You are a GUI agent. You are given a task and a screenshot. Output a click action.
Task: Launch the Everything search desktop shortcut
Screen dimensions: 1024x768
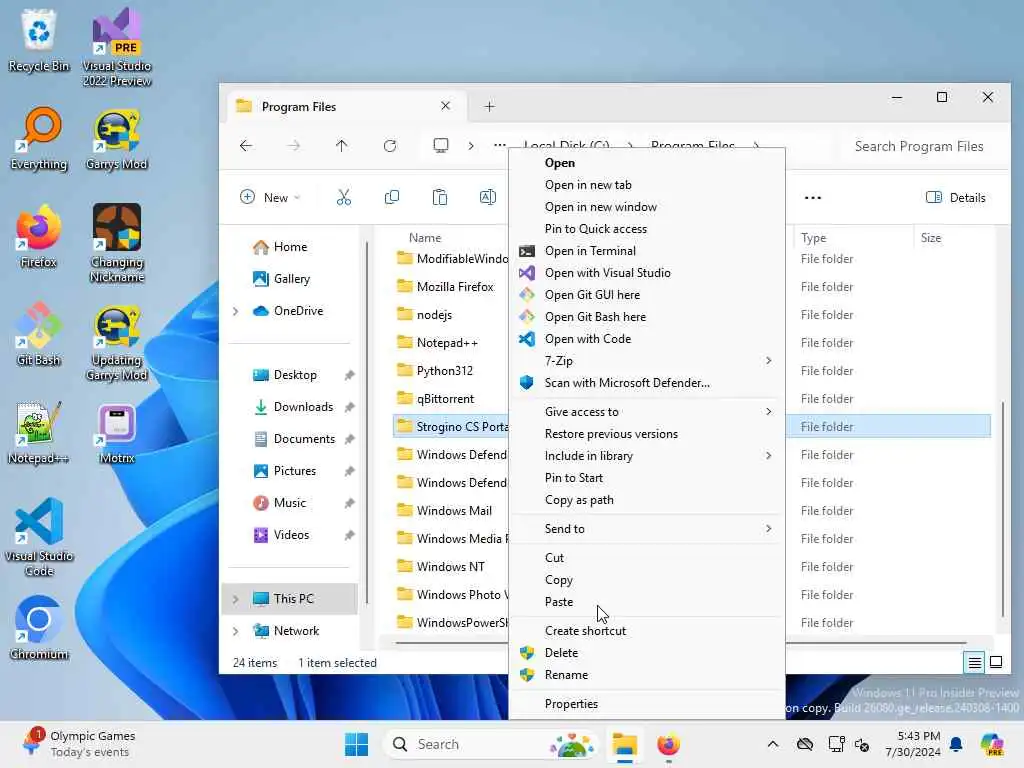tap(39, 139)
